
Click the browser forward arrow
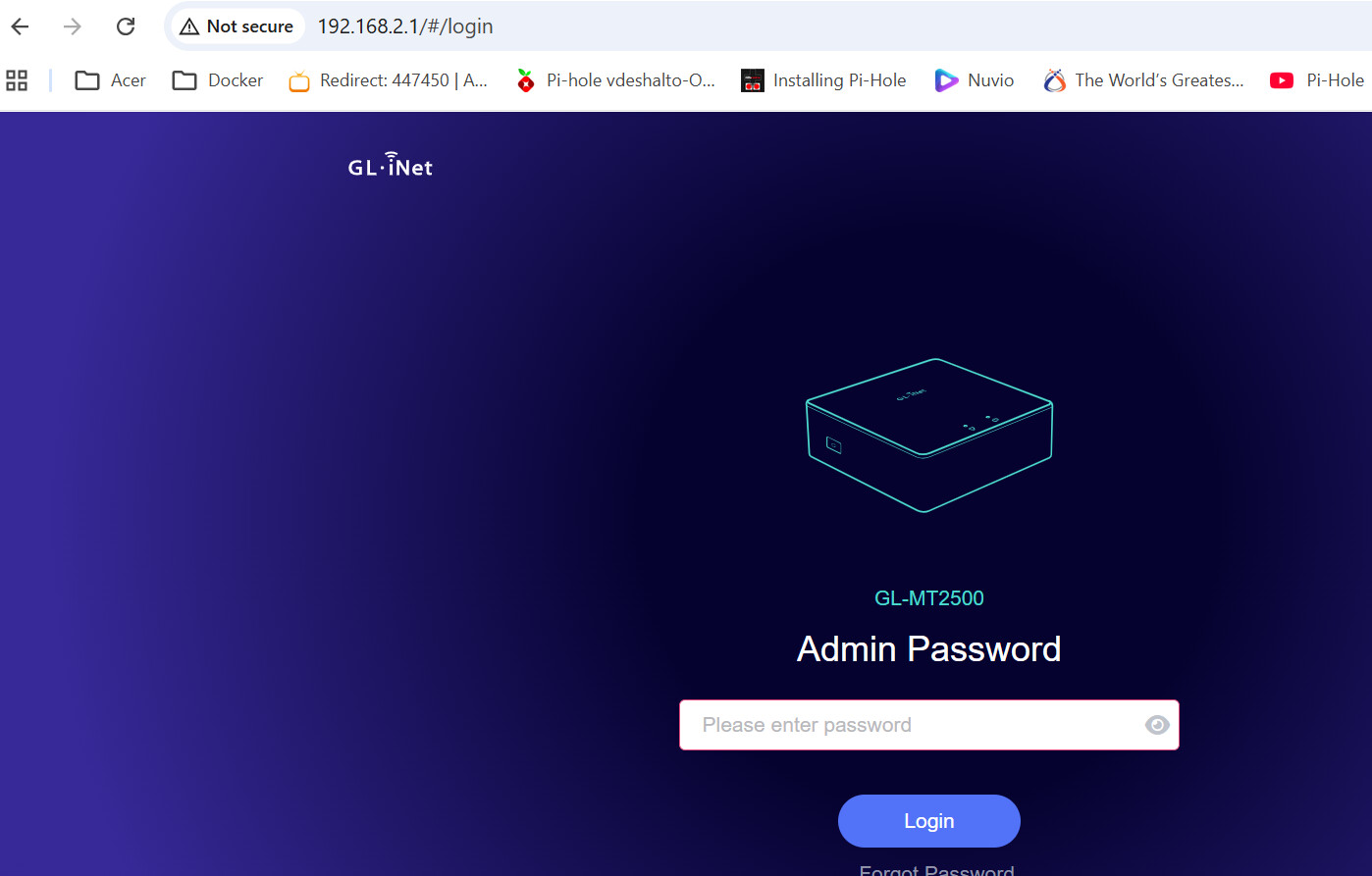[73, 26]
